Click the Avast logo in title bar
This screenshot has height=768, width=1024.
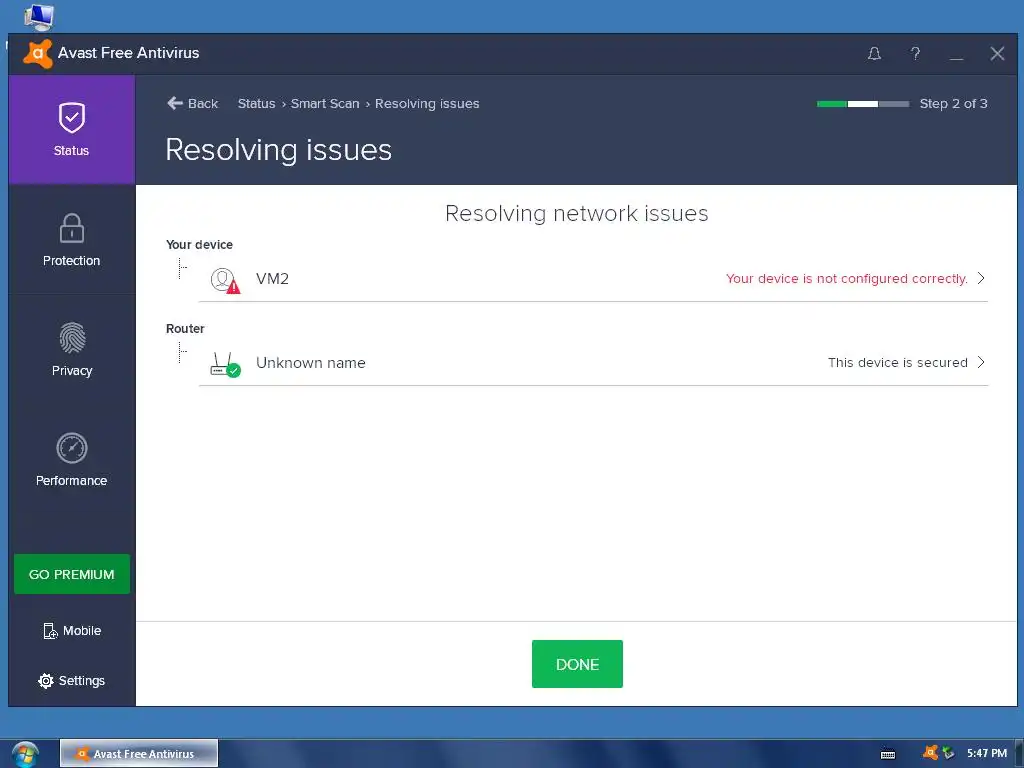coord(37,54)
